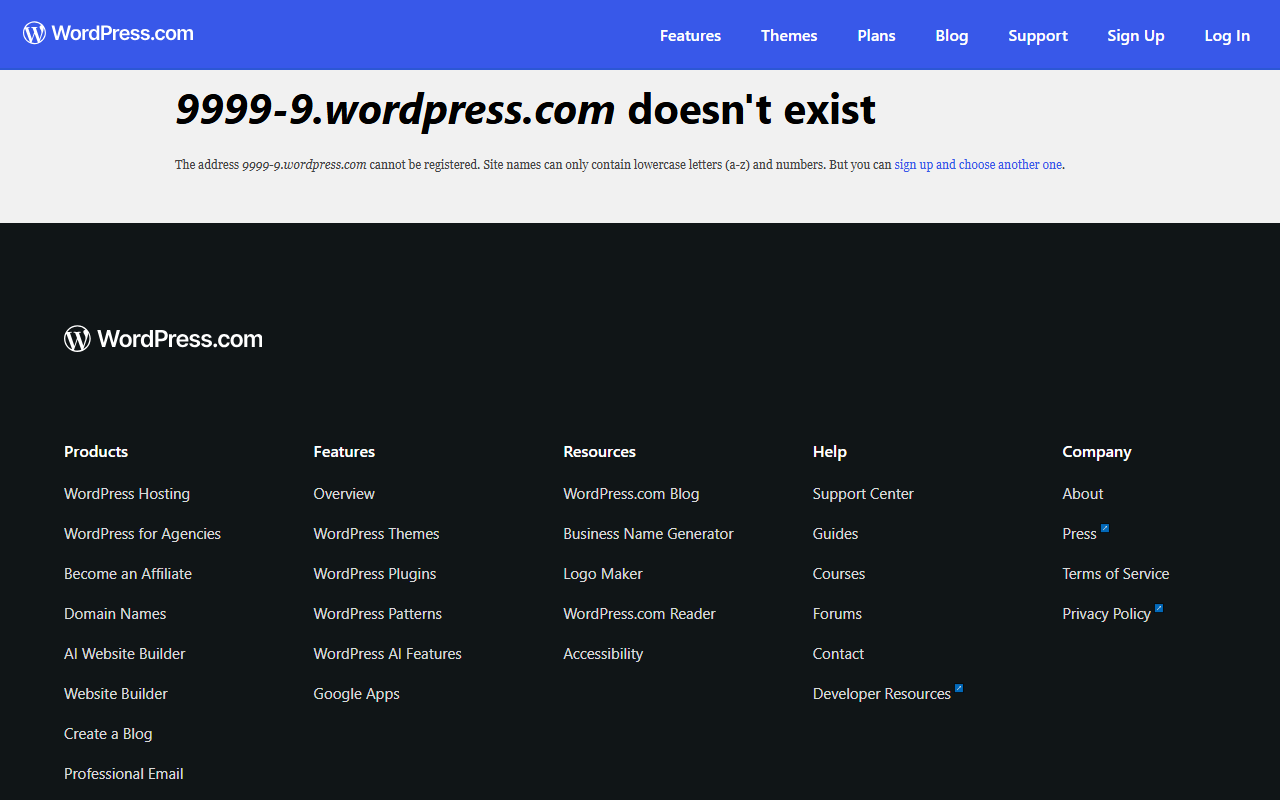Select Log In in the header
This screenshot has width=1280, height=800.
[x=1227, y=35]
